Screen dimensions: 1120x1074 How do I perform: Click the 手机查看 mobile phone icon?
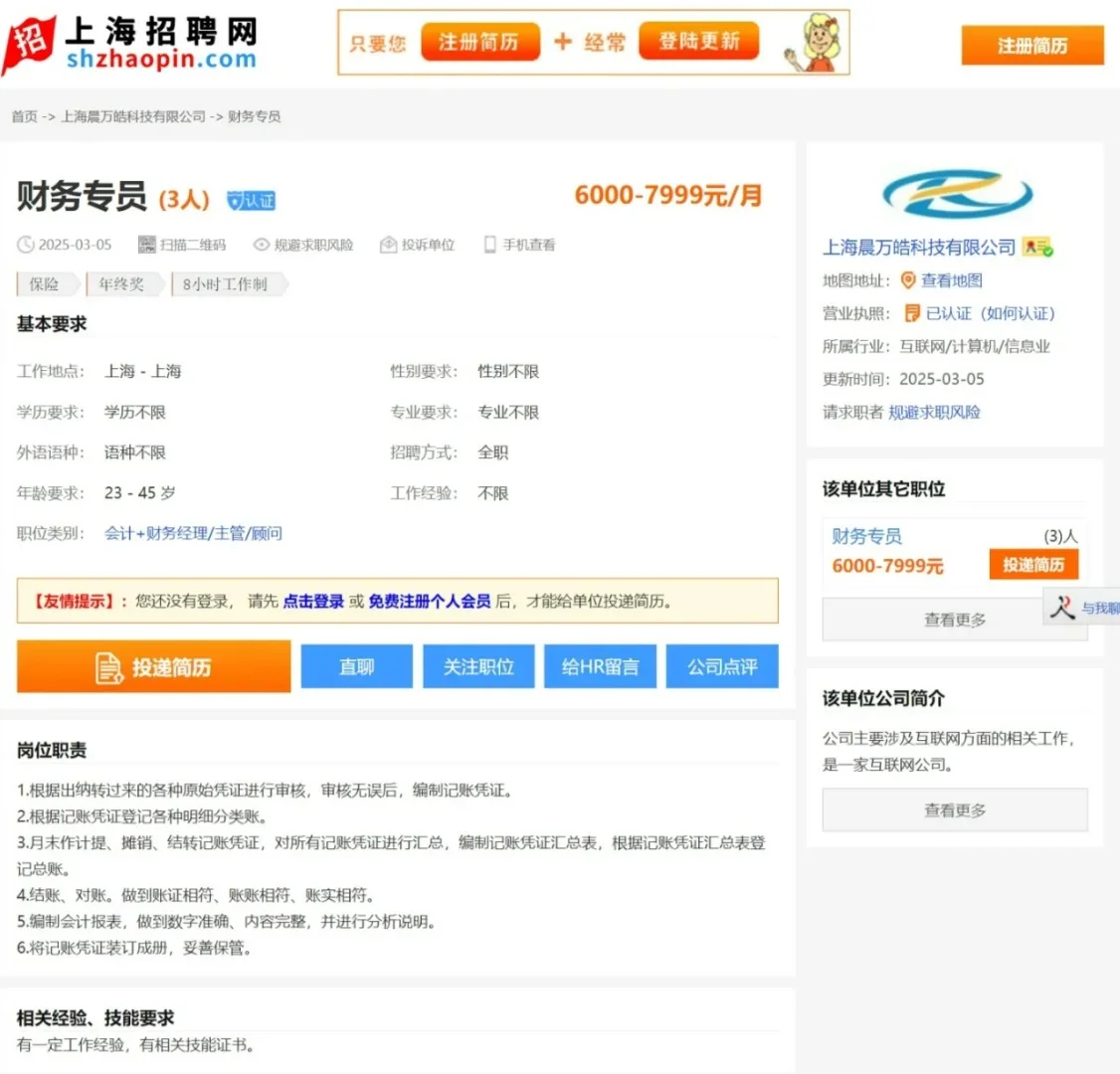488,244
